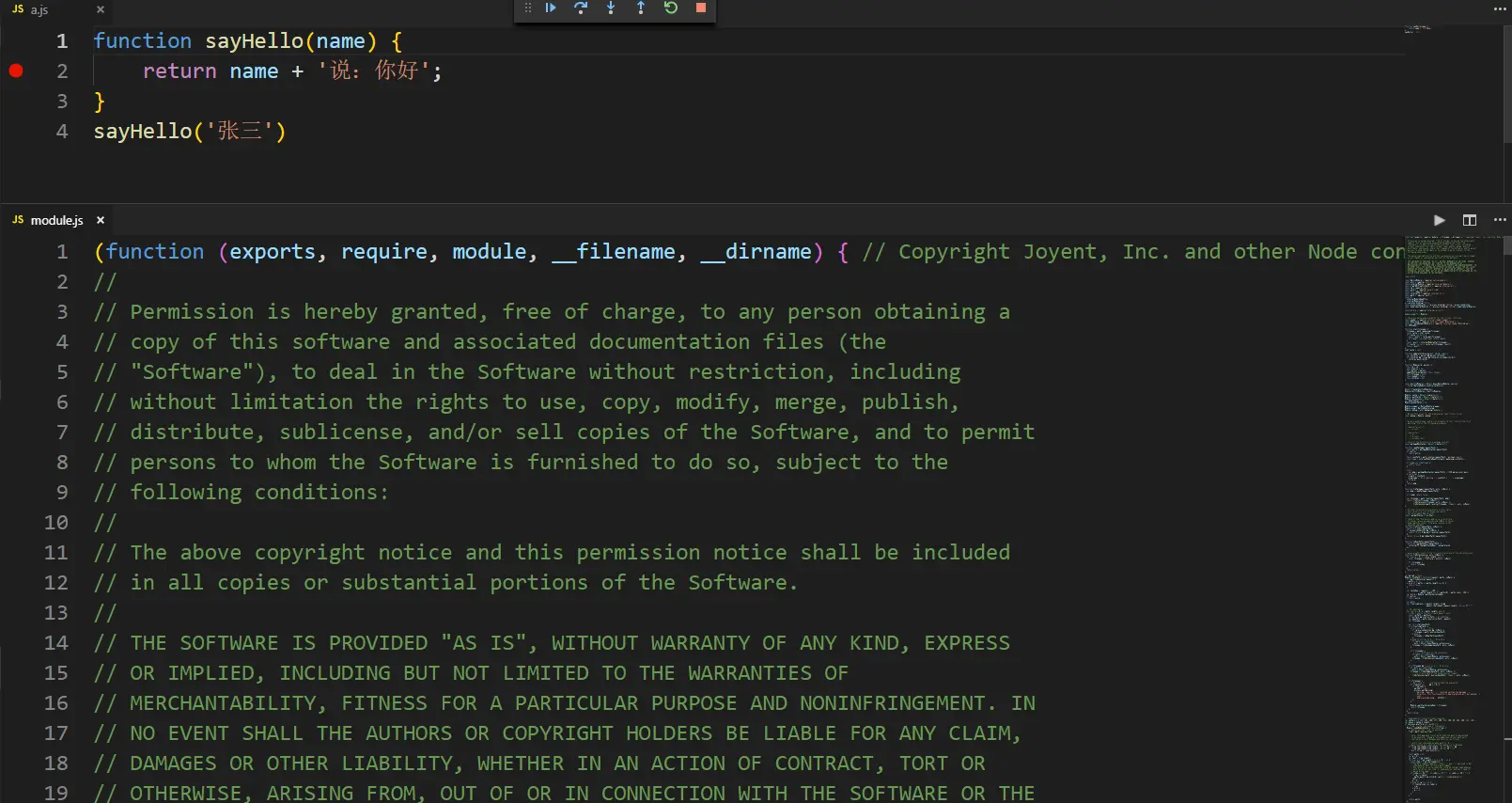Click the 'DAMAGES OR OTHER LIABILITY' comment line

point(539,764)
